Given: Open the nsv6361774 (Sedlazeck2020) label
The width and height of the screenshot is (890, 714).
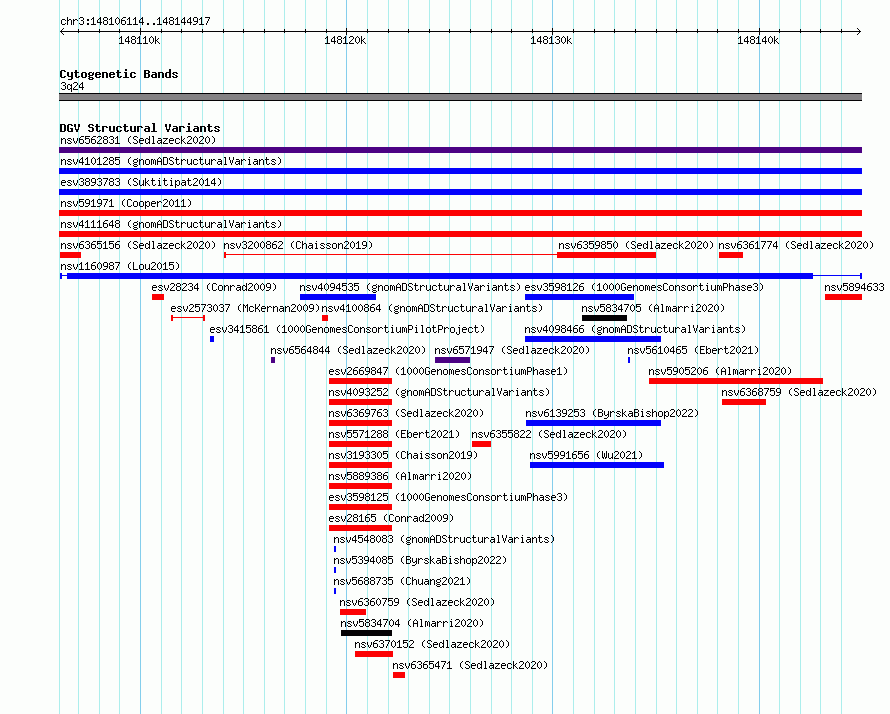Looking at the screenshot, I should tap(796, 245).
